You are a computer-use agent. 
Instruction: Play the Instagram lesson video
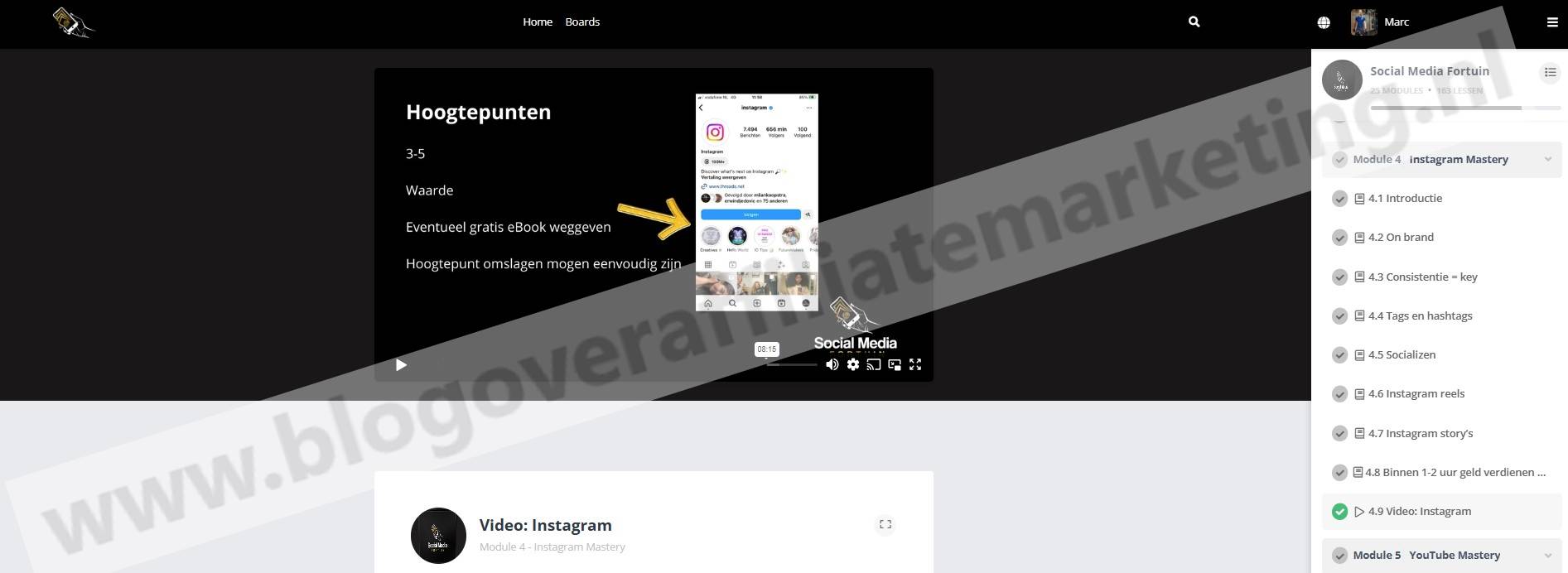401,365
